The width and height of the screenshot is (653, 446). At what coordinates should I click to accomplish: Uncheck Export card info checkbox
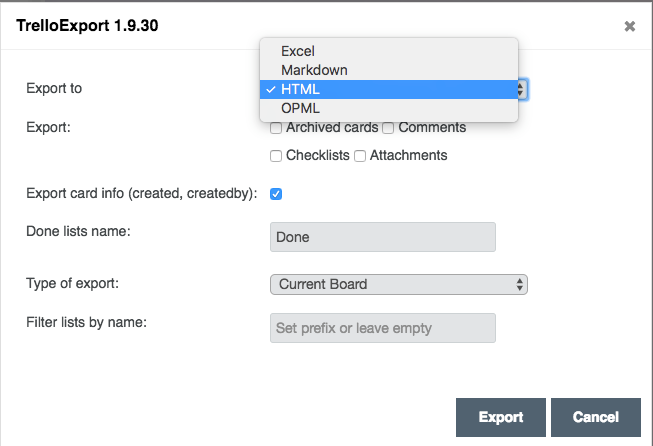(x=276, y=194)
